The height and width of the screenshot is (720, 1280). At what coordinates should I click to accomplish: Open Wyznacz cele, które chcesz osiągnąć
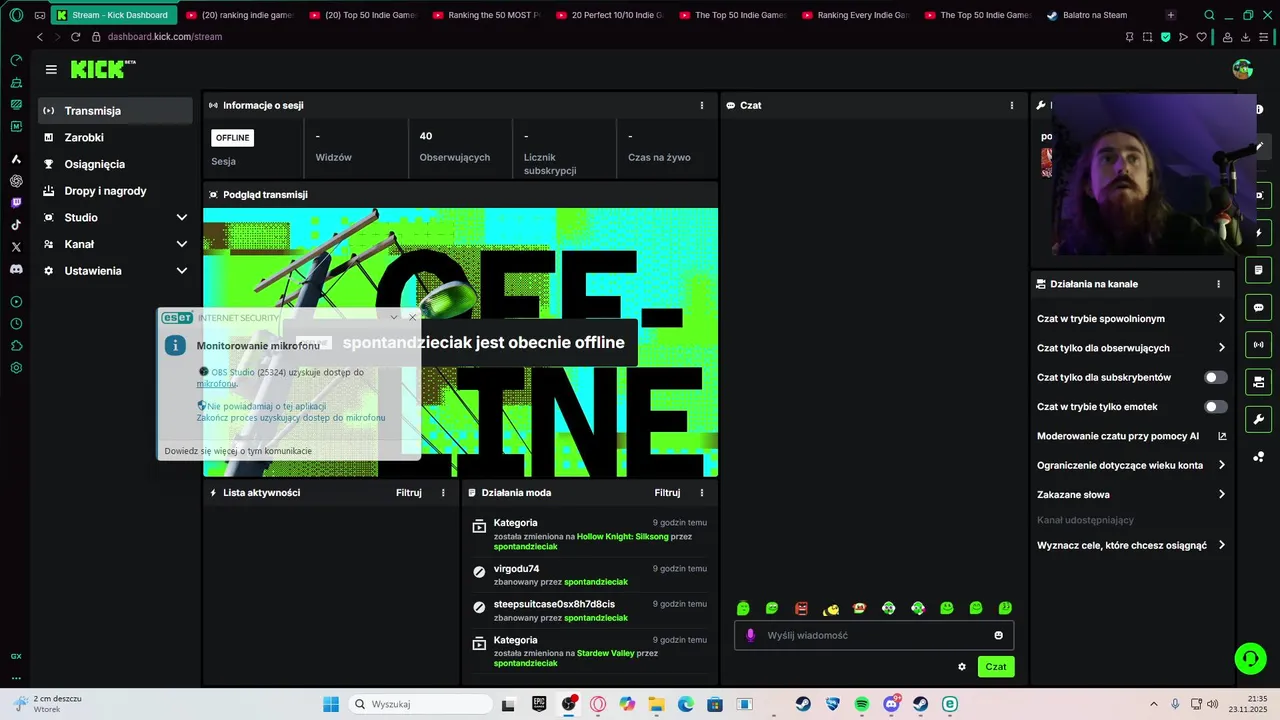click(x=1131, y=545)
